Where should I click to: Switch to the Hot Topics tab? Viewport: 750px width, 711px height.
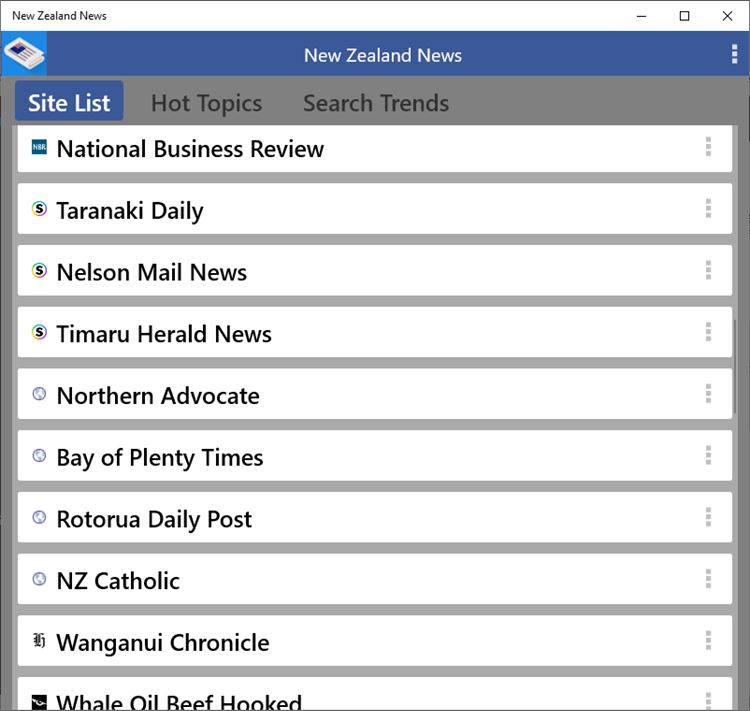tap(207, 103)
